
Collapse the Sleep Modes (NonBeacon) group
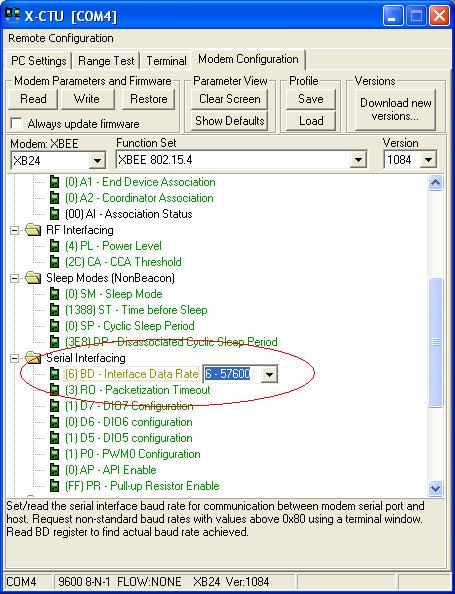click(x=14, y=278)
